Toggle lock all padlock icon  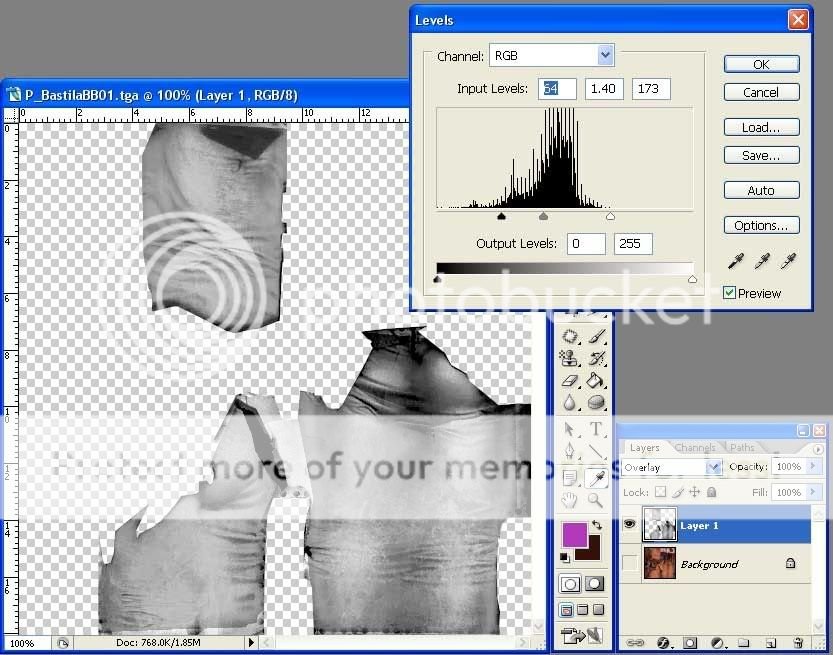711,492
